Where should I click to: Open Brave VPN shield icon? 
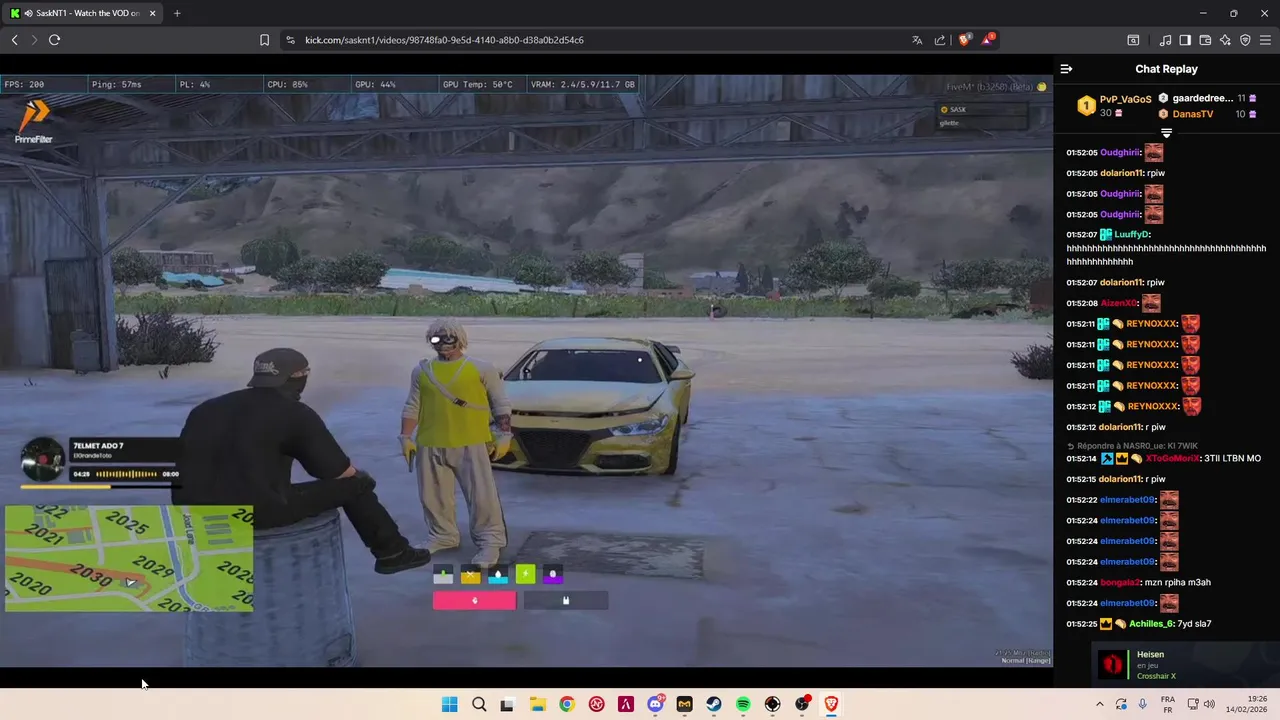click(1245, 40)
